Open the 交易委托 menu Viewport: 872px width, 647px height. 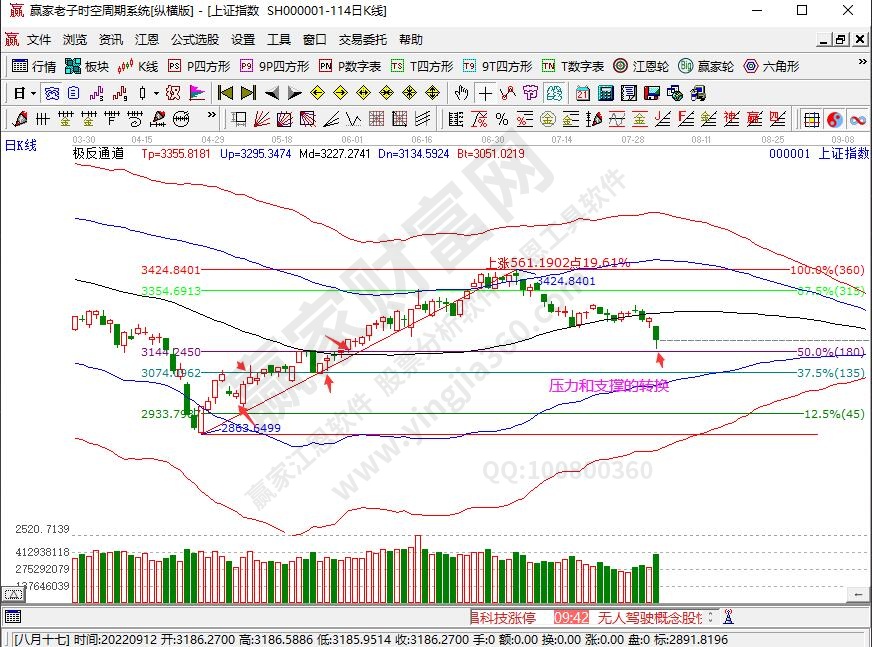(362, 40)
